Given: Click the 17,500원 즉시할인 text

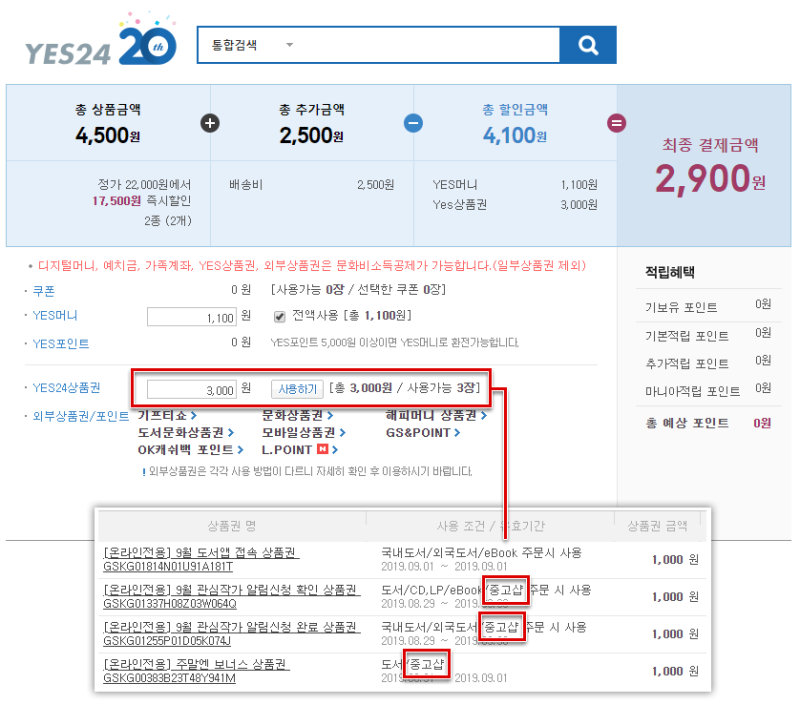Looking at the screenshot, I should (x=141, y=201).
